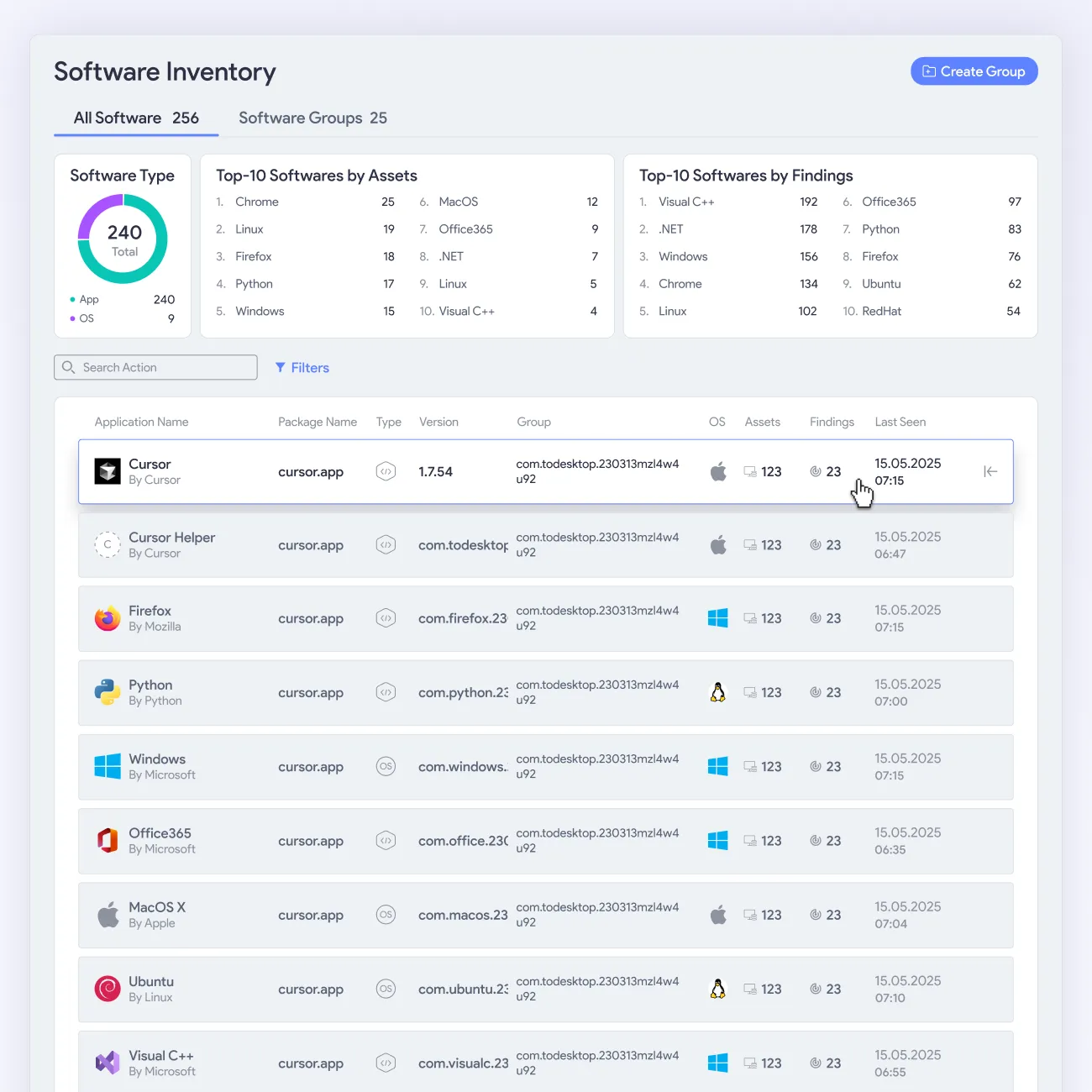
Task: Sort by the Package Name column header
Action: point(318,422)
